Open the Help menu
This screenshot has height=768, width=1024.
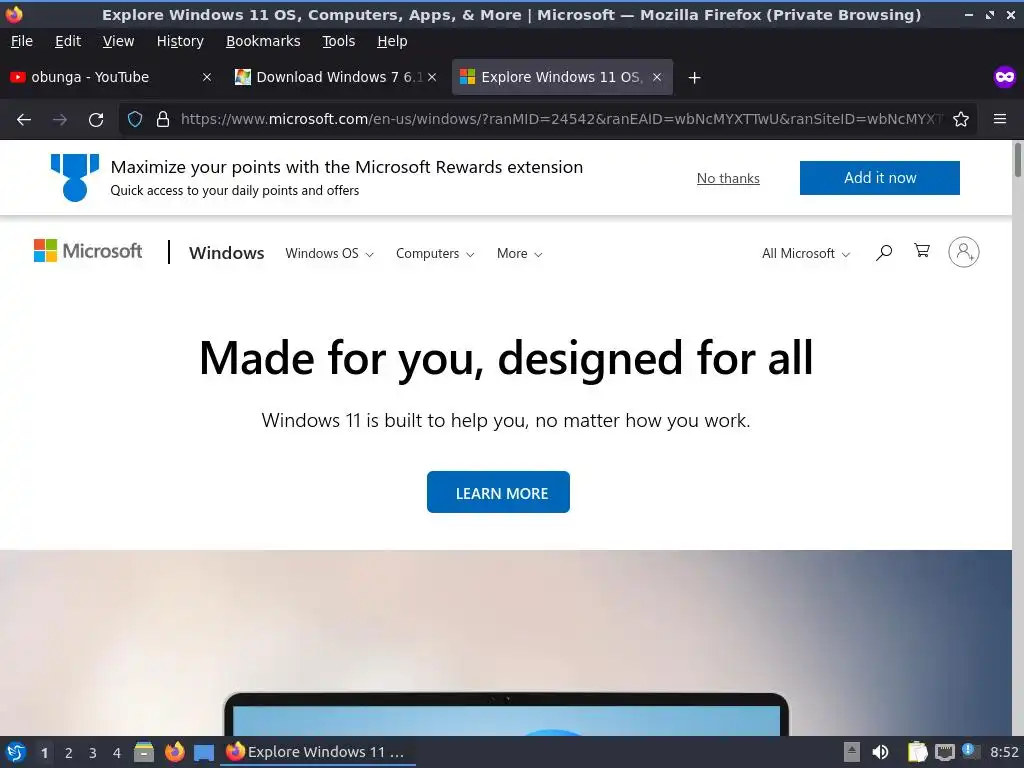pyautogui.click(x=392, y=41)
